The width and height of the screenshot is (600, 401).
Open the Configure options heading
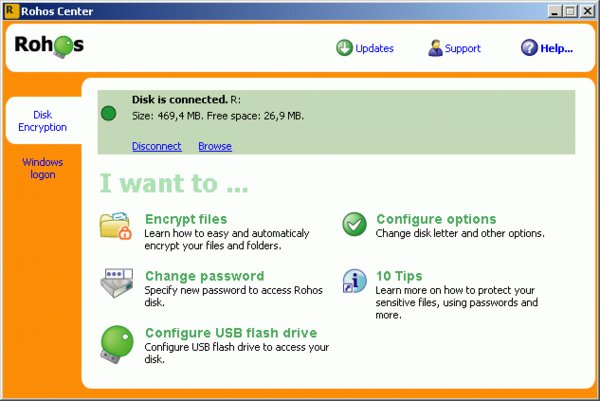click(x=436, y=219)
